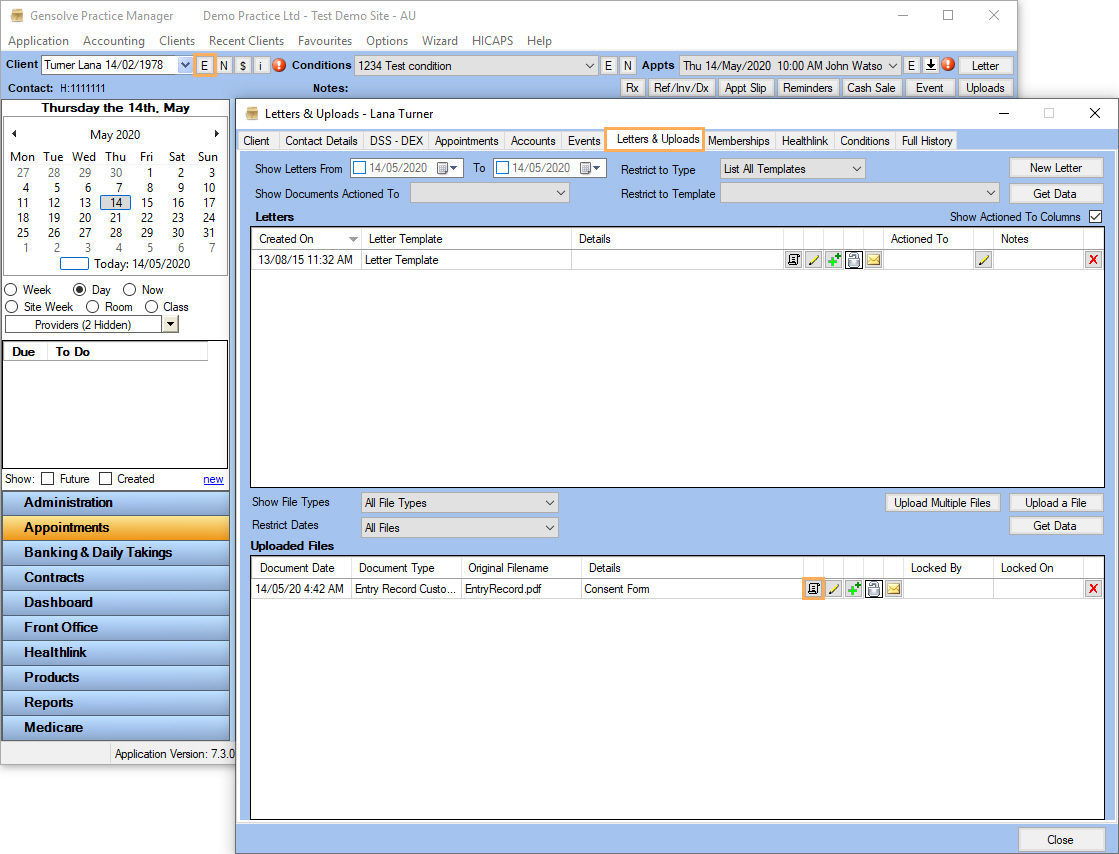Go to next month in May 2020 calendar
1119x854 pixels.
(217, 134)
